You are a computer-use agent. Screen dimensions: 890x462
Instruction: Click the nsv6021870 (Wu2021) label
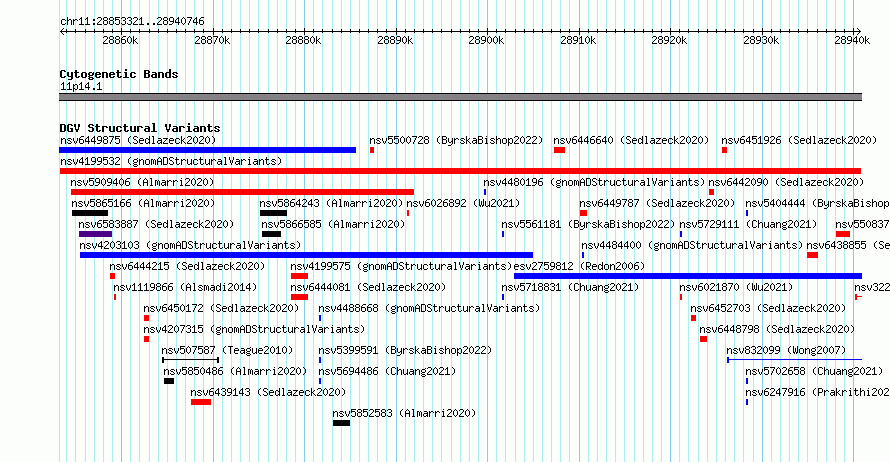[736, 287]
